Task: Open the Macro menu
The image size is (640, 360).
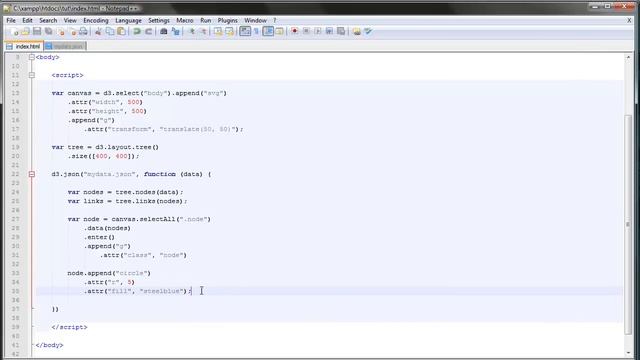Action: tap(184, 20)
